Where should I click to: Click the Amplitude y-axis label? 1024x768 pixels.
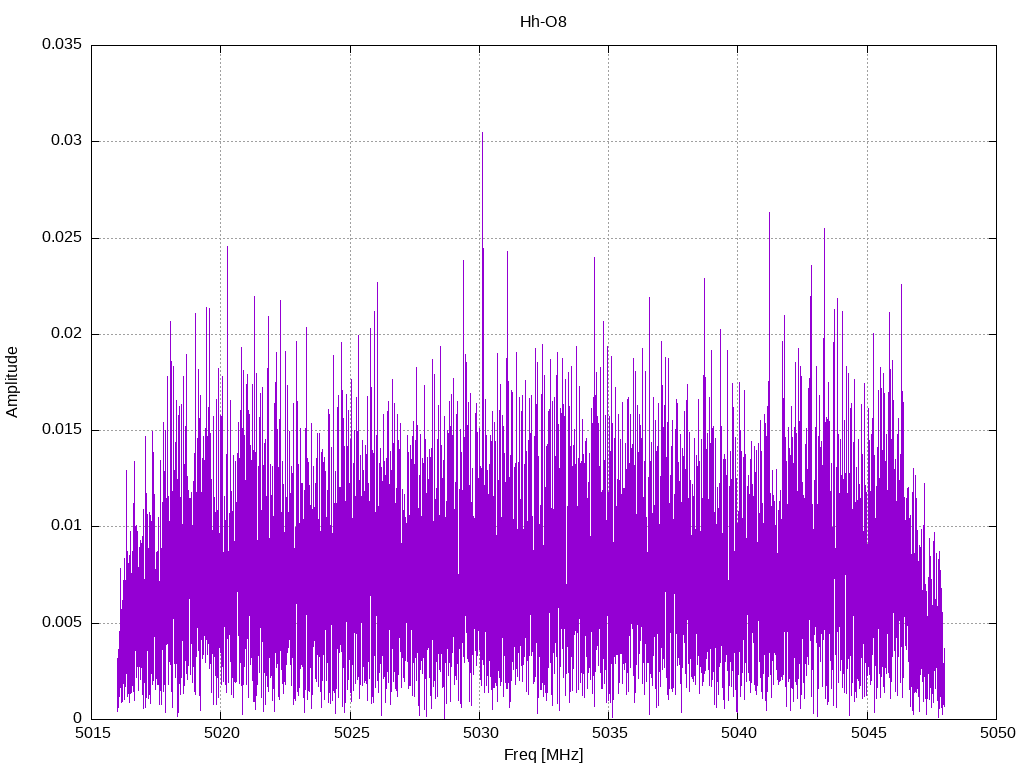click(x=12, y=381)
